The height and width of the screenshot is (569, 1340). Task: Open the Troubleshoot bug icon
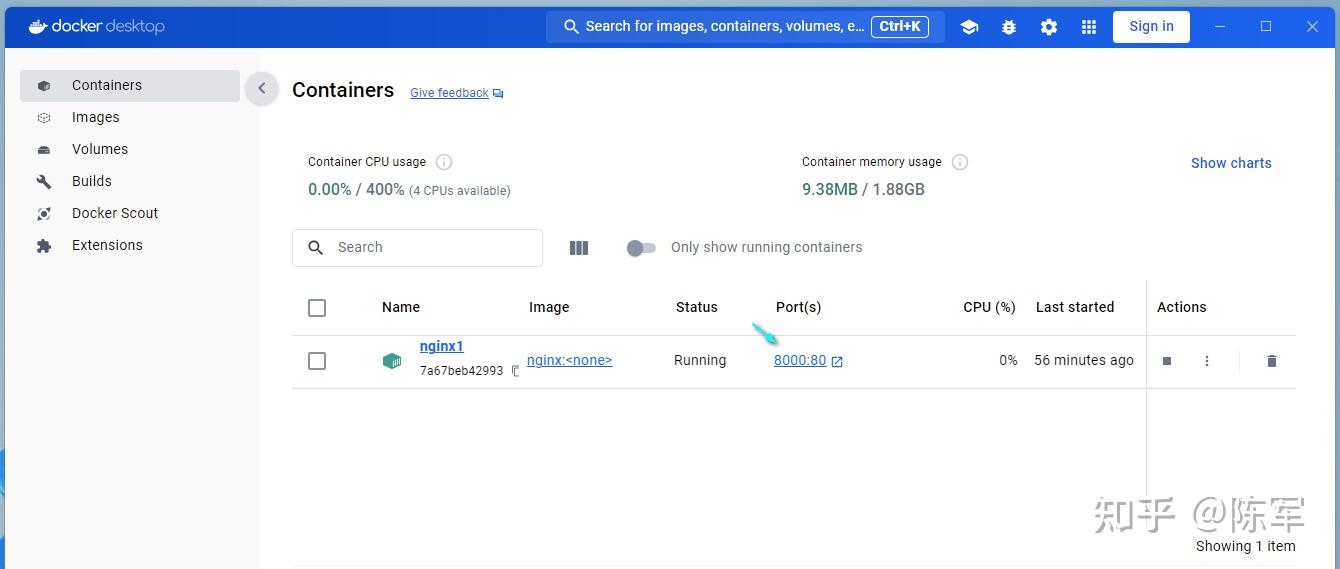(1009, 27)
